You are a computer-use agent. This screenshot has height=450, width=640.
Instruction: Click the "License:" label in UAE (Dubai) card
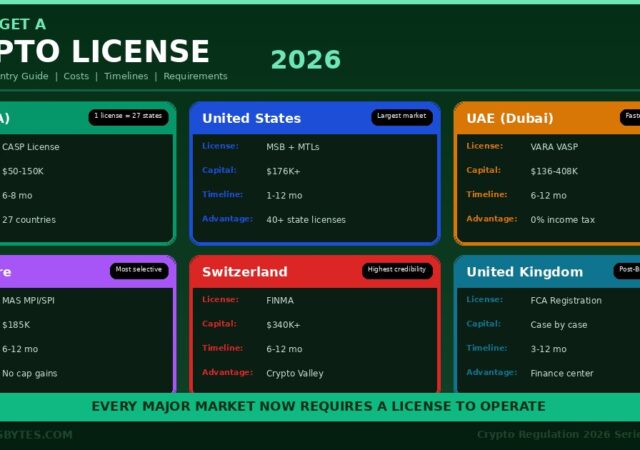(485, 146)
